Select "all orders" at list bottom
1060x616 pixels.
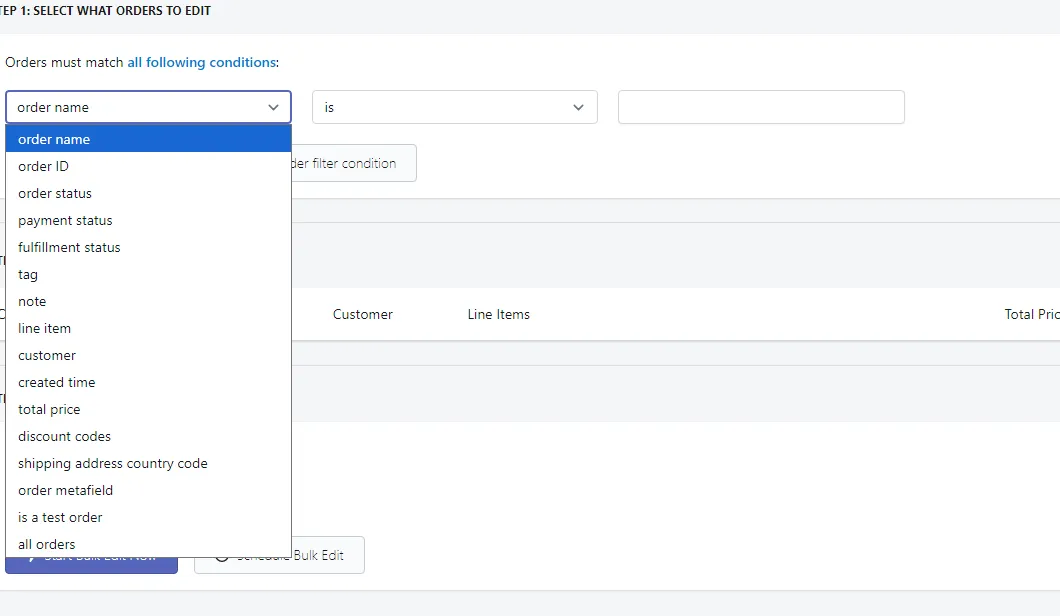tap(148, 544)
